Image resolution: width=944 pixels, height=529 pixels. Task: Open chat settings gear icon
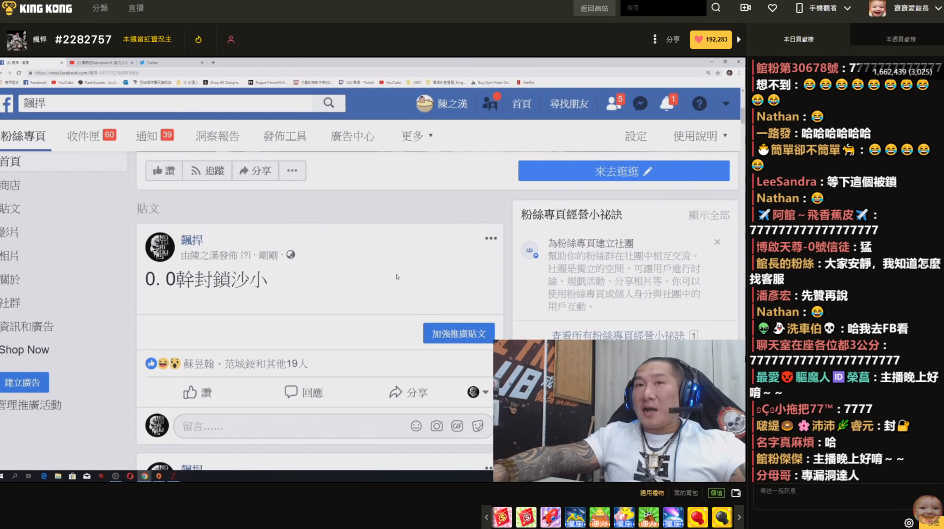pos(909,522)
